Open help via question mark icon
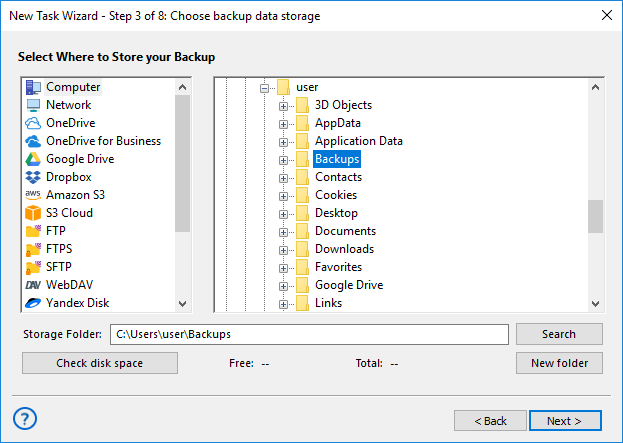The width and height of the screenshot is (623, 443). pos(26,418)
